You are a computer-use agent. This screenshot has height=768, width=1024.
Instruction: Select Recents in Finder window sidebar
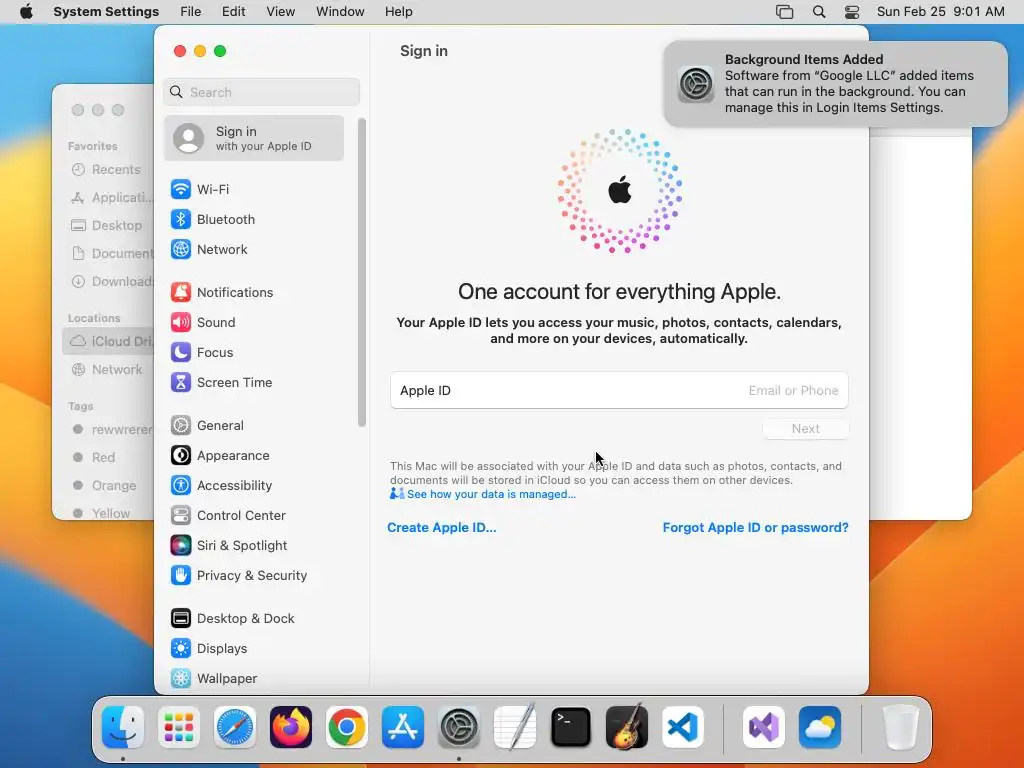(x=108, y=170)
